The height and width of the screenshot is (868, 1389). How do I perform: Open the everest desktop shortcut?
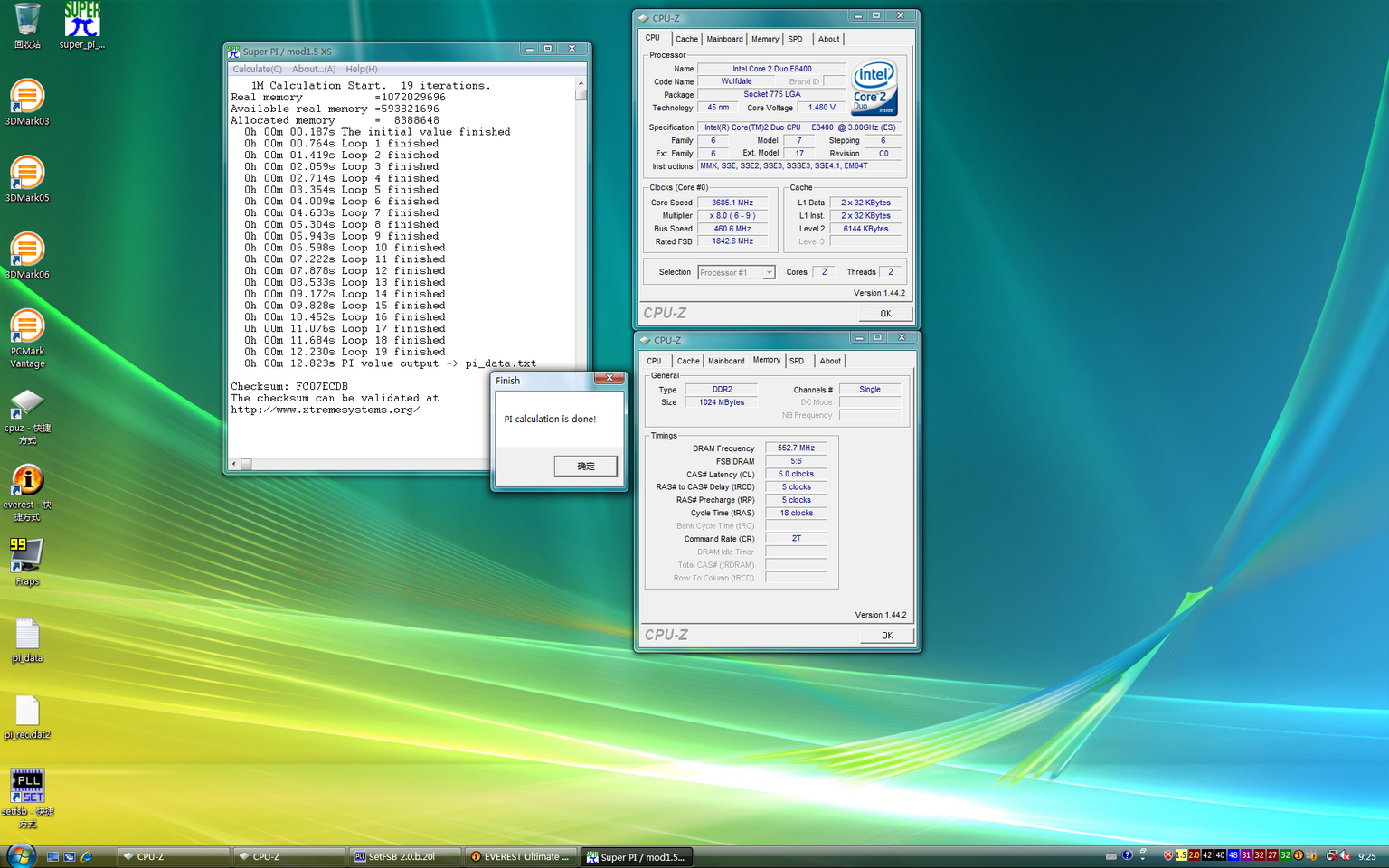tap(27, 493)
